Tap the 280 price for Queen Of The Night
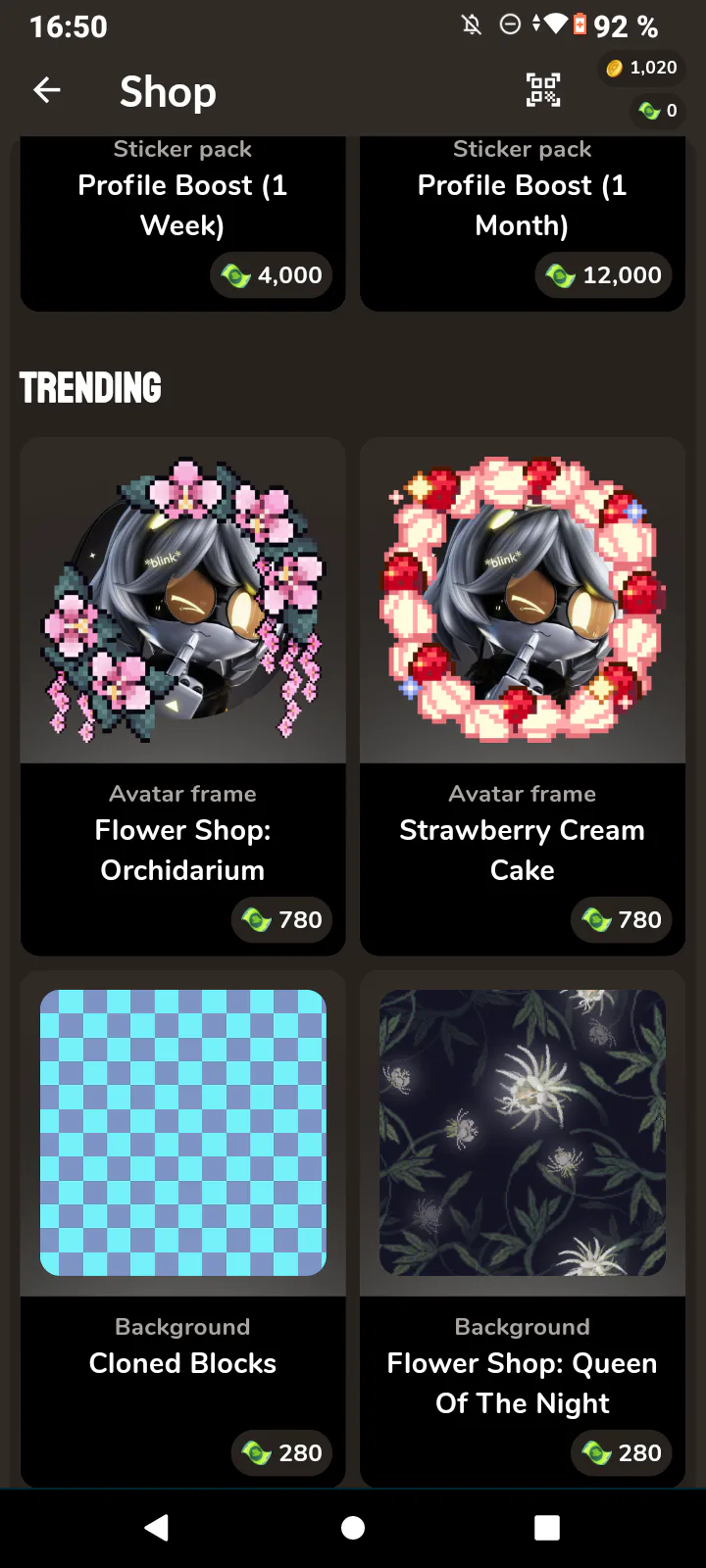 coord(622,1453)
